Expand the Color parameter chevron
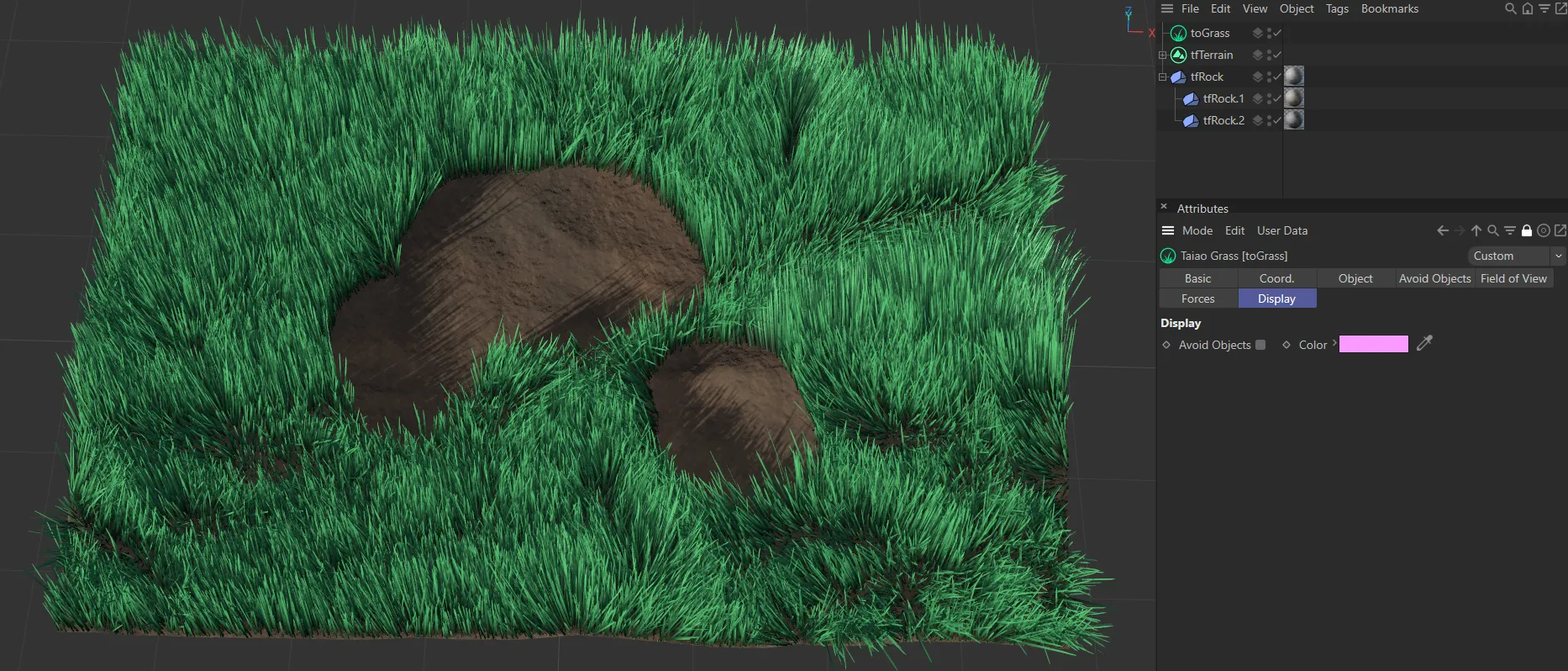 1334,343
